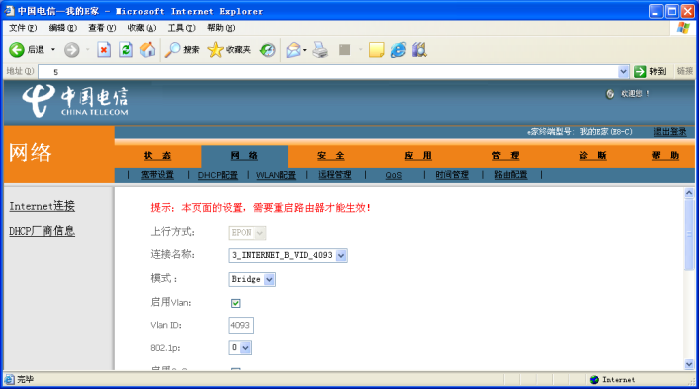Open Search with magnifier icon
This screenshot has width=699, height=389.
click(173, 49)
